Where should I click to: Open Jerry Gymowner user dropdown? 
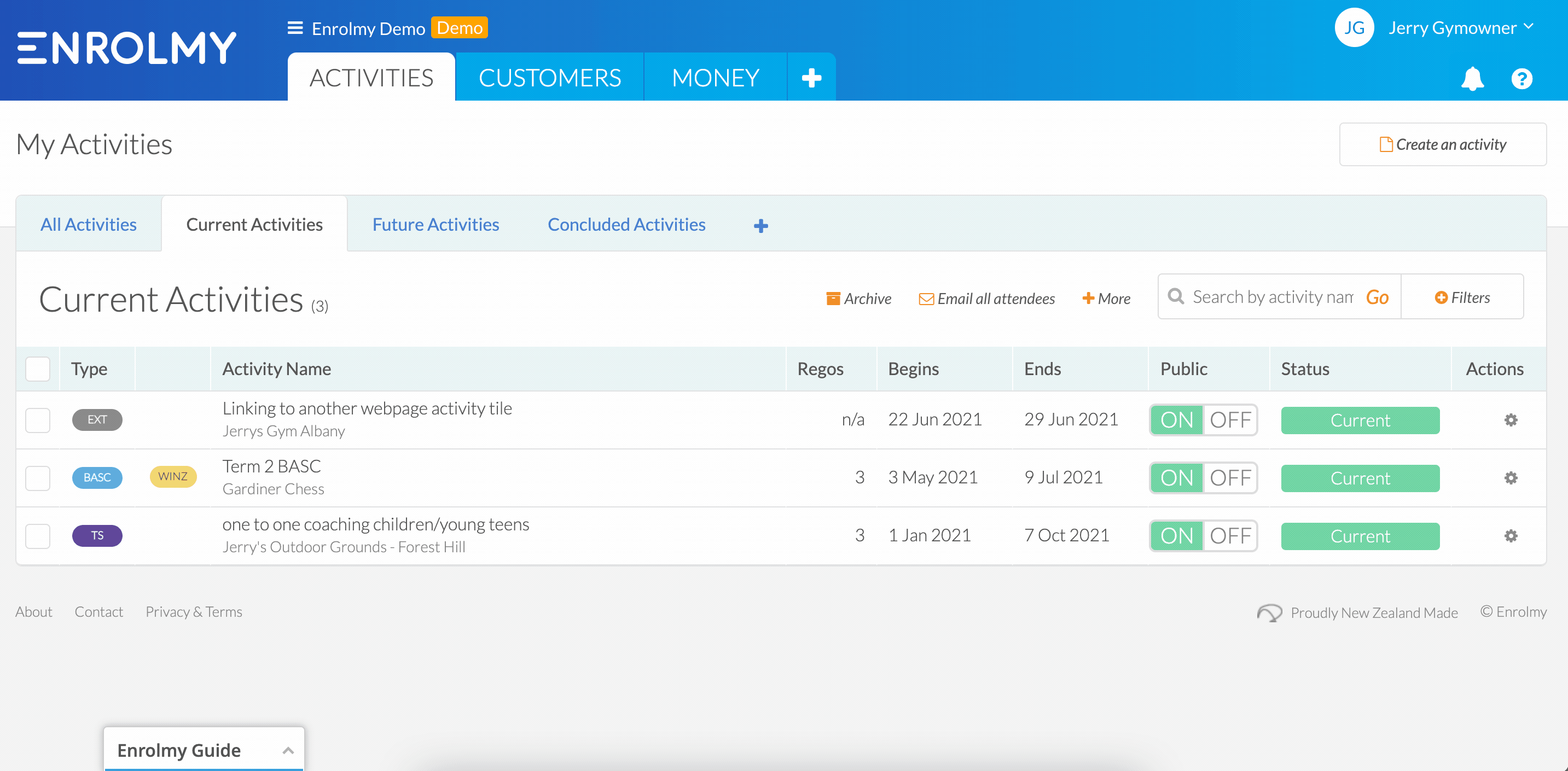pos(1461,28)
